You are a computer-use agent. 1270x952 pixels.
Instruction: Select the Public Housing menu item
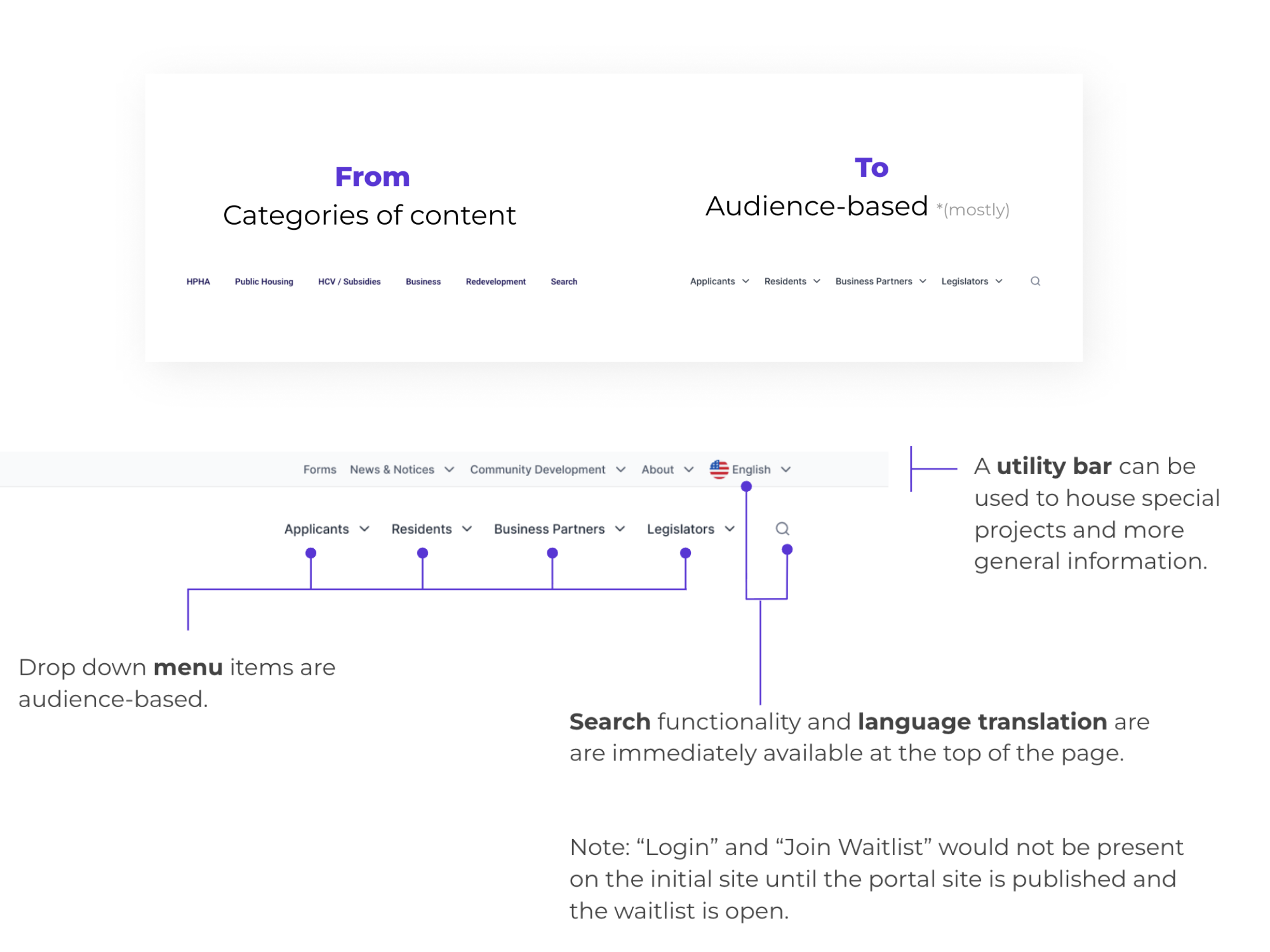pos(264,282)
